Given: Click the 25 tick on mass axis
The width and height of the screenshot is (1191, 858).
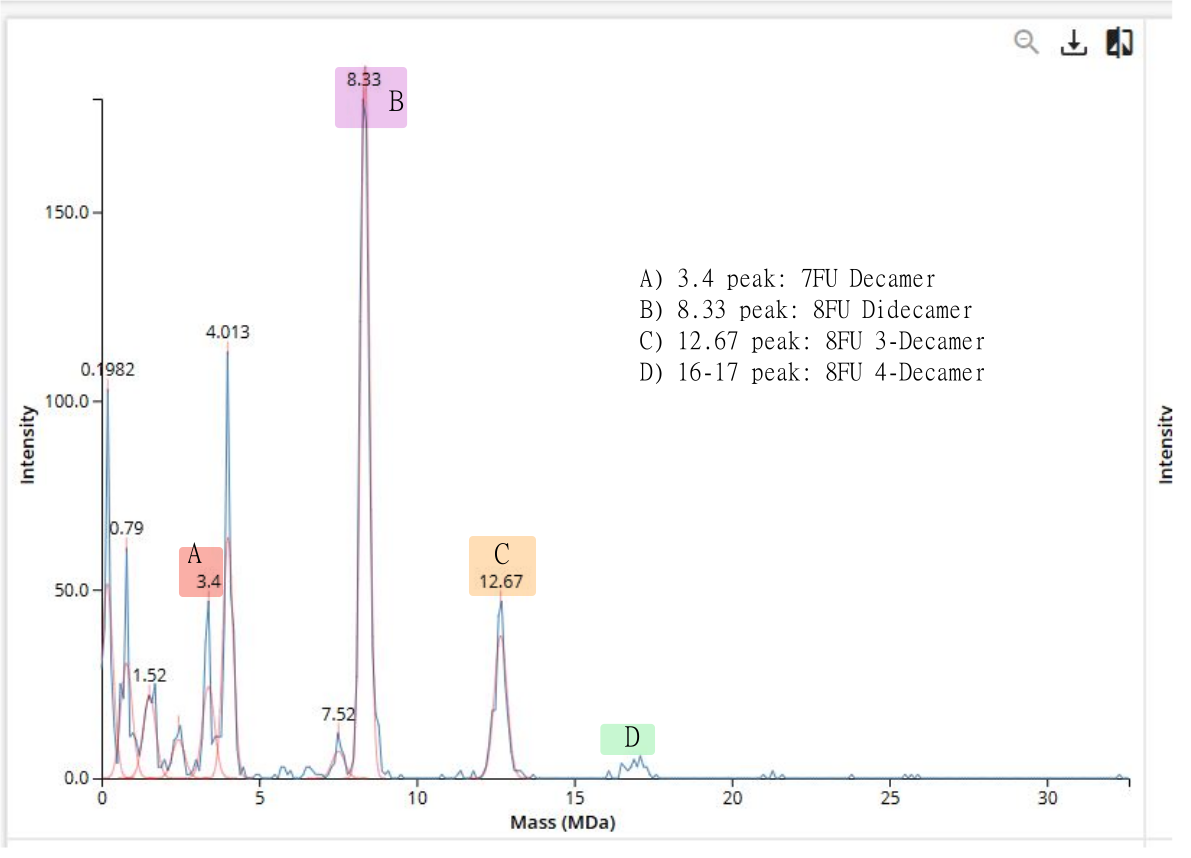Looking at the screenshot, I should 890,798.
